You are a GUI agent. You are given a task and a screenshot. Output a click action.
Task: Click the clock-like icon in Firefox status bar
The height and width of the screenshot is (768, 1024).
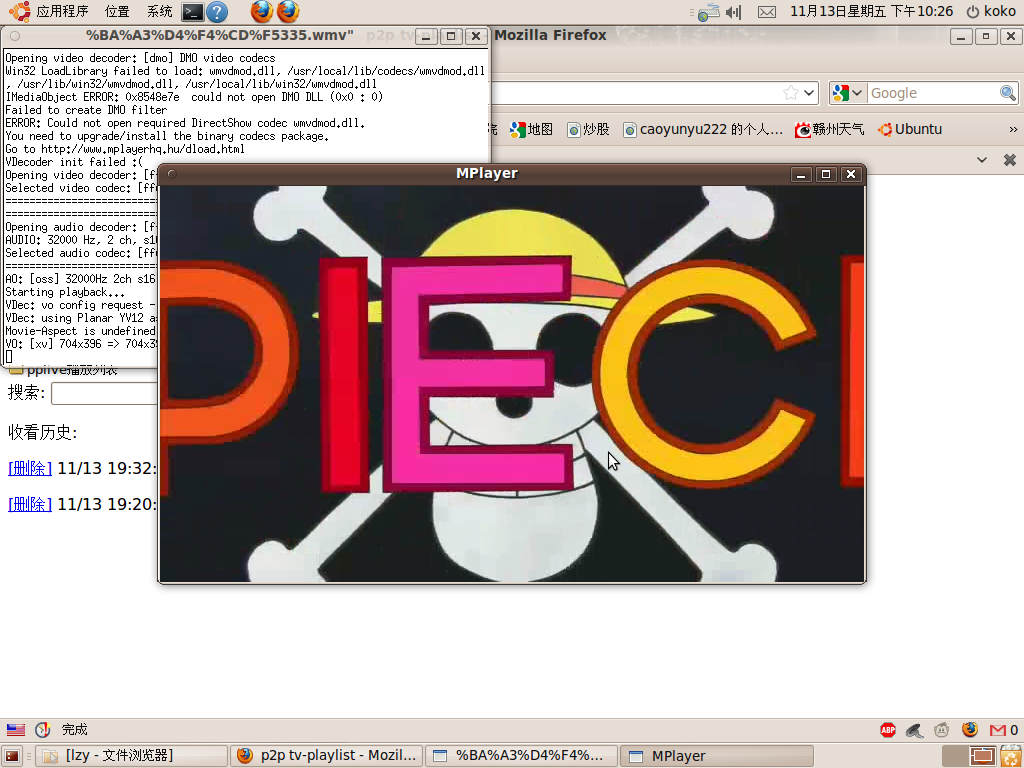point(43,729)
